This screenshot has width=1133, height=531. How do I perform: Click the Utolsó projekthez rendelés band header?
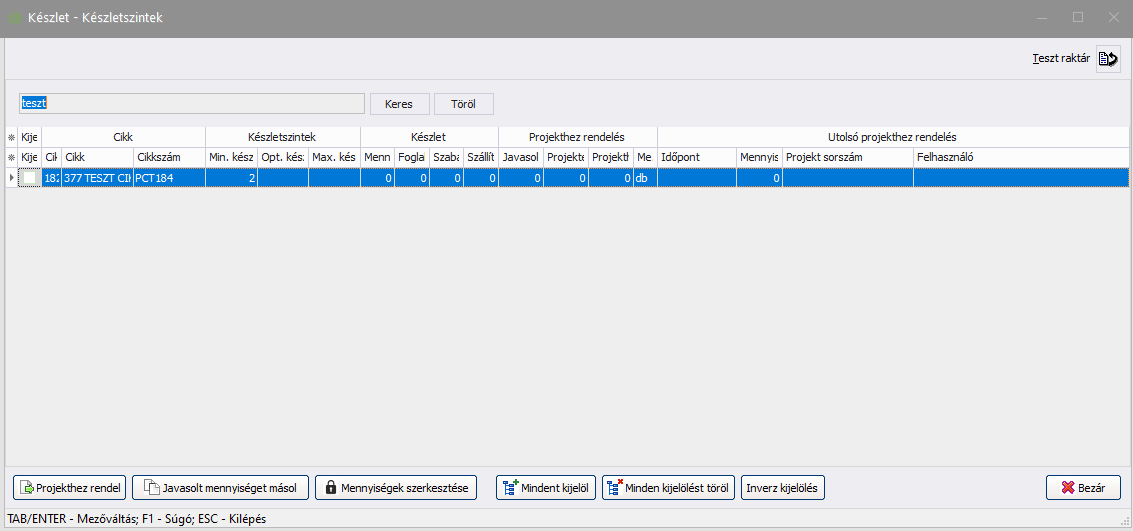(893, 137)
